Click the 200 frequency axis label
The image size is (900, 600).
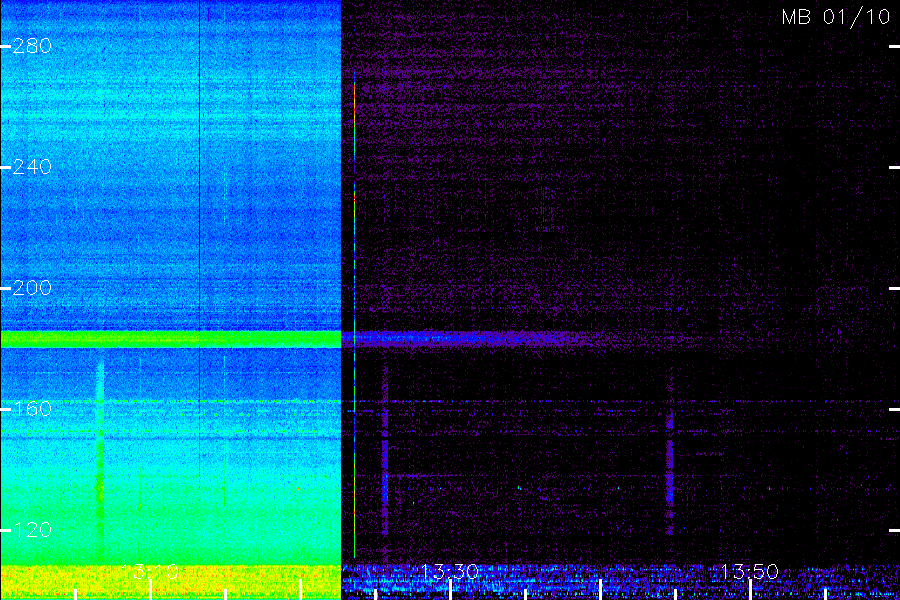point(32,288)
